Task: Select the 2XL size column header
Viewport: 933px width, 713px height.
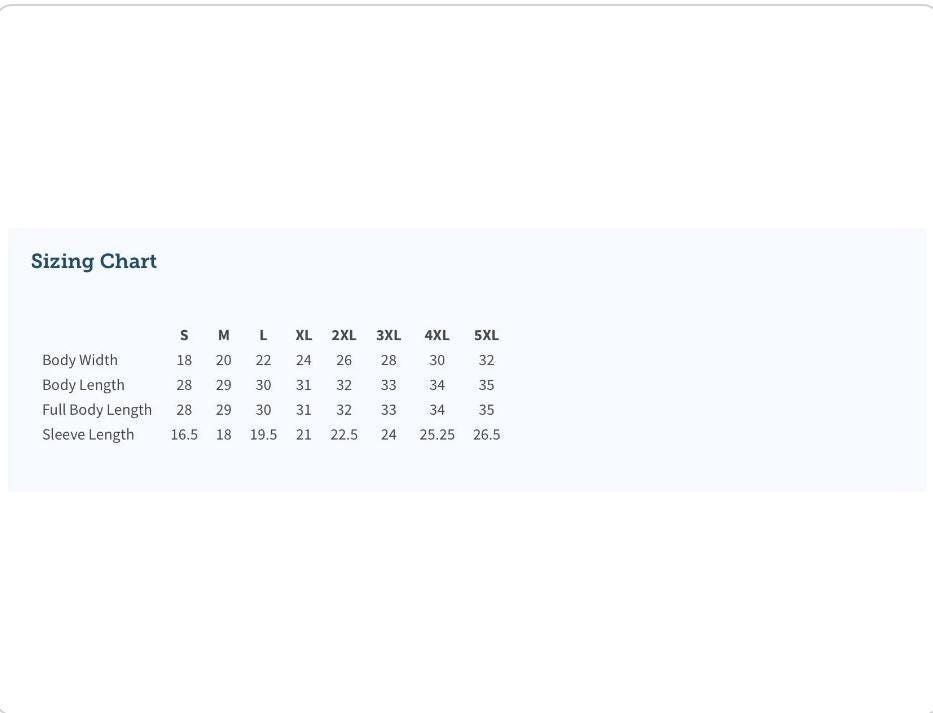Action: [x=344, y=335]
